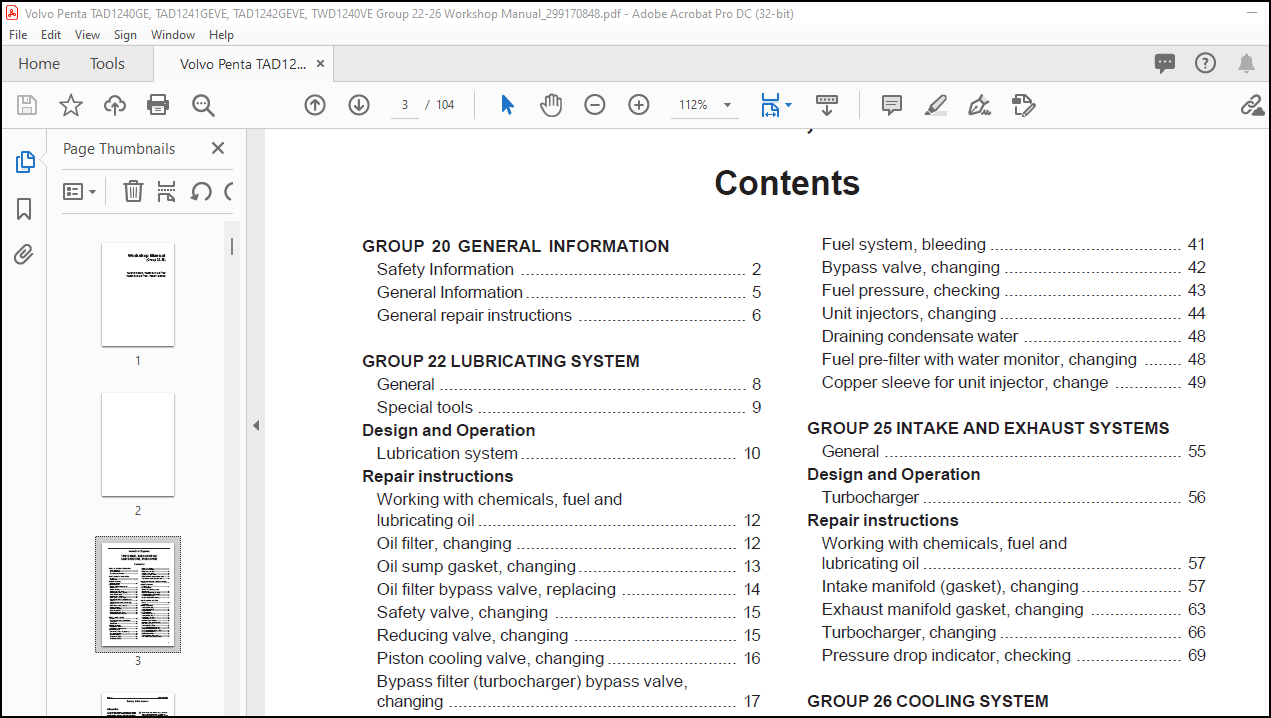
Task: Click the GROUP 22 LUBRICATING SYSTEM heading
Action: click(501, 361)
